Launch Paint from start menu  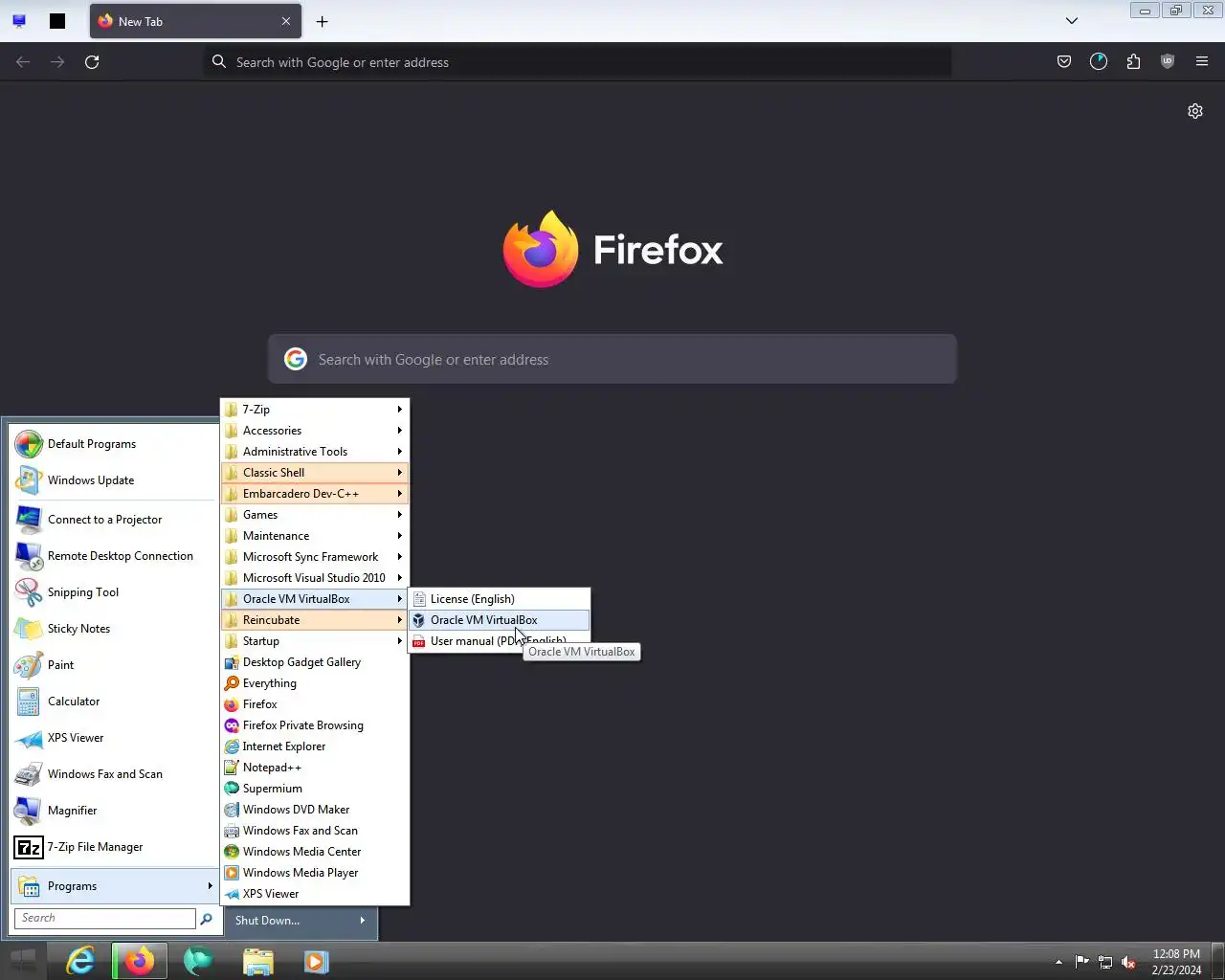tap(114, 665)
